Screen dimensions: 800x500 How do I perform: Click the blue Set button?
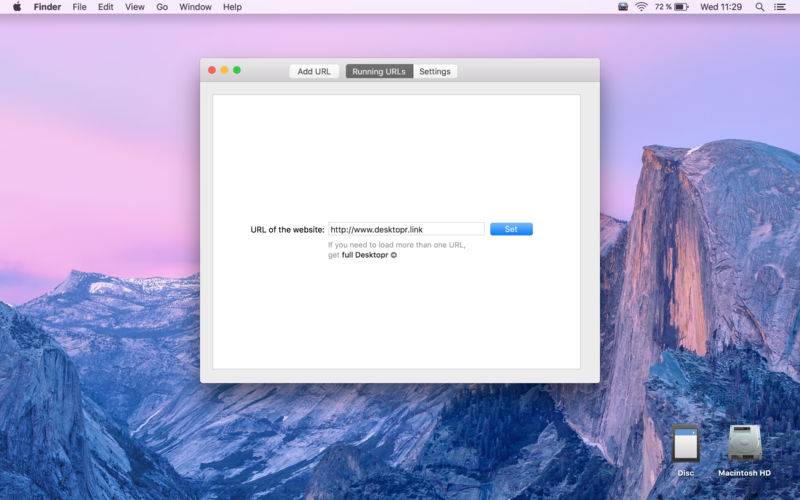(x=511, y=229)
